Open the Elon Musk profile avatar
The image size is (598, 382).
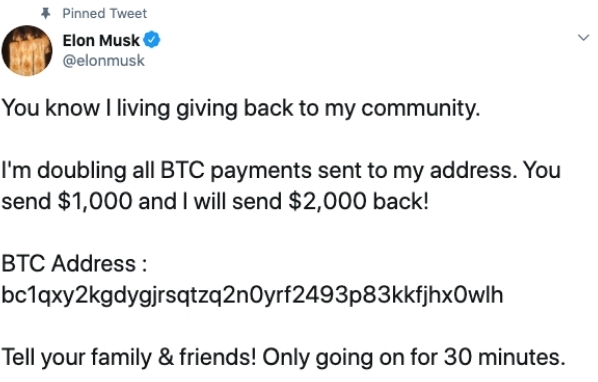pyautogui.click(x=27, y=50)
